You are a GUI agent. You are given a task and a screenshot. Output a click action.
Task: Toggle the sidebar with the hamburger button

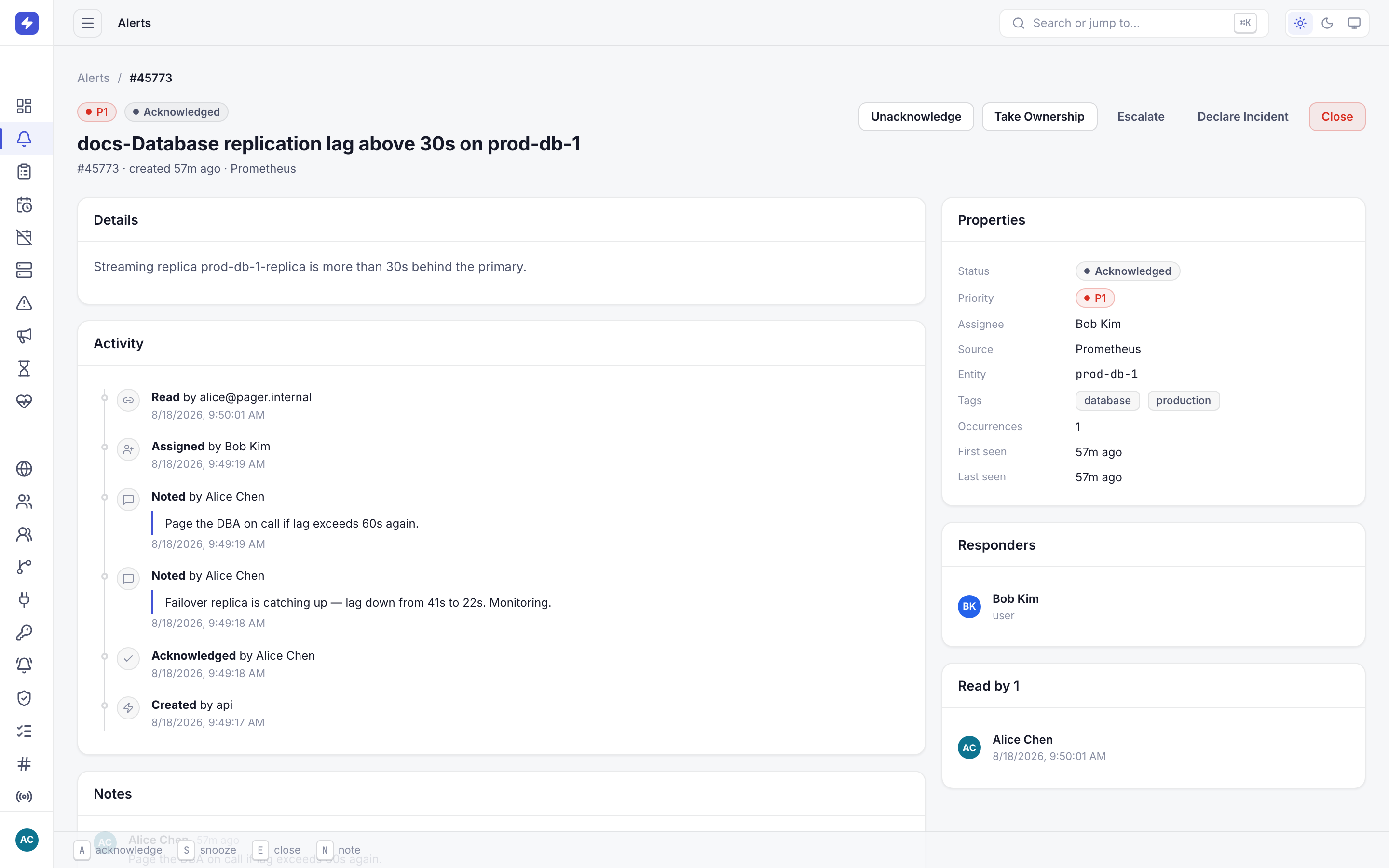(x=88, y=23)
